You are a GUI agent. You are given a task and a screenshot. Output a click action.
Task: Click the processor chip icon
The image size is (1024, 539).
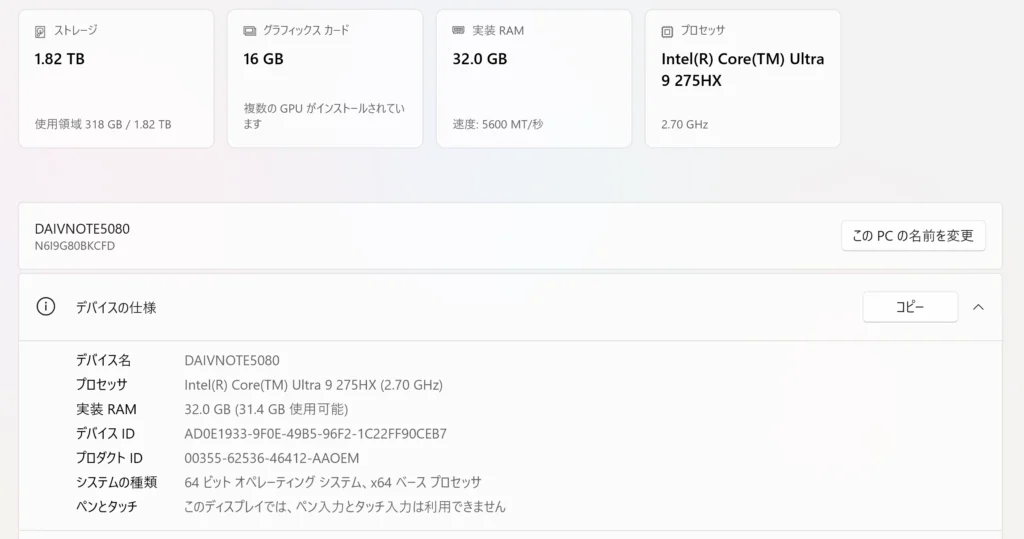(668, 31)
